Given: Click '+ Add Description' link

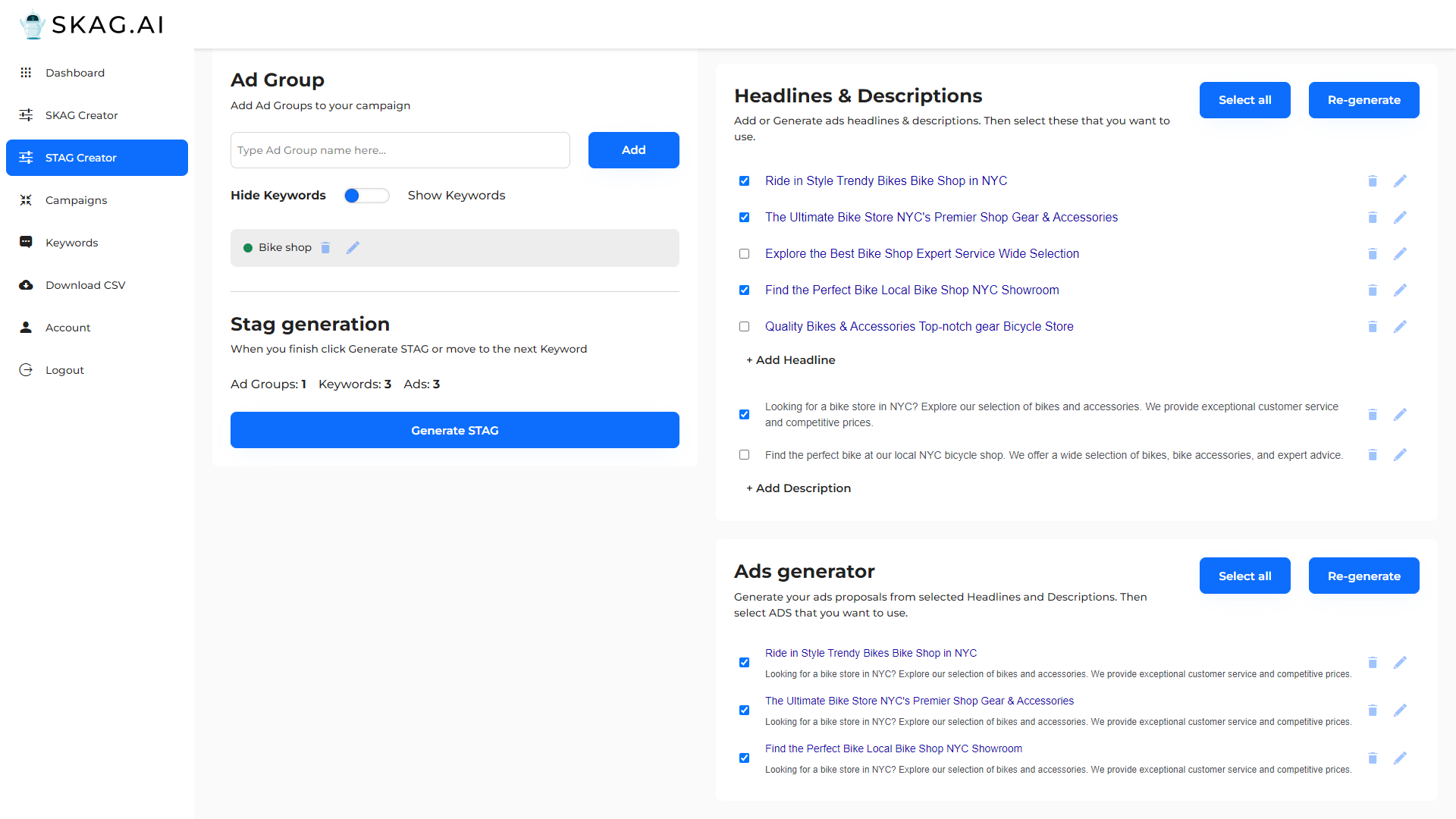Looking at the screenshot, I should tap(799, 488).
